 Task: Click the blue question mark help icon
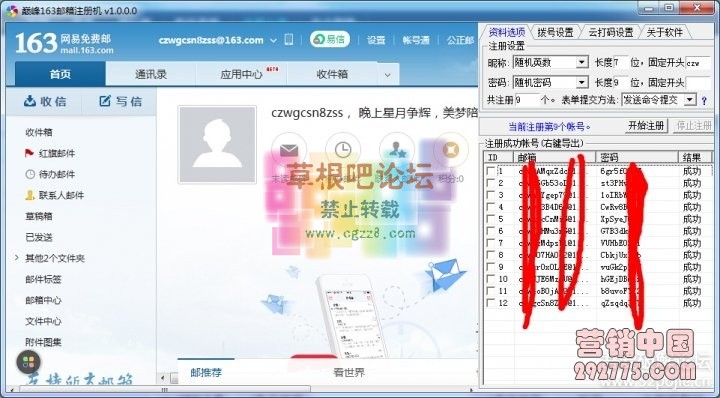pos(704,101)
